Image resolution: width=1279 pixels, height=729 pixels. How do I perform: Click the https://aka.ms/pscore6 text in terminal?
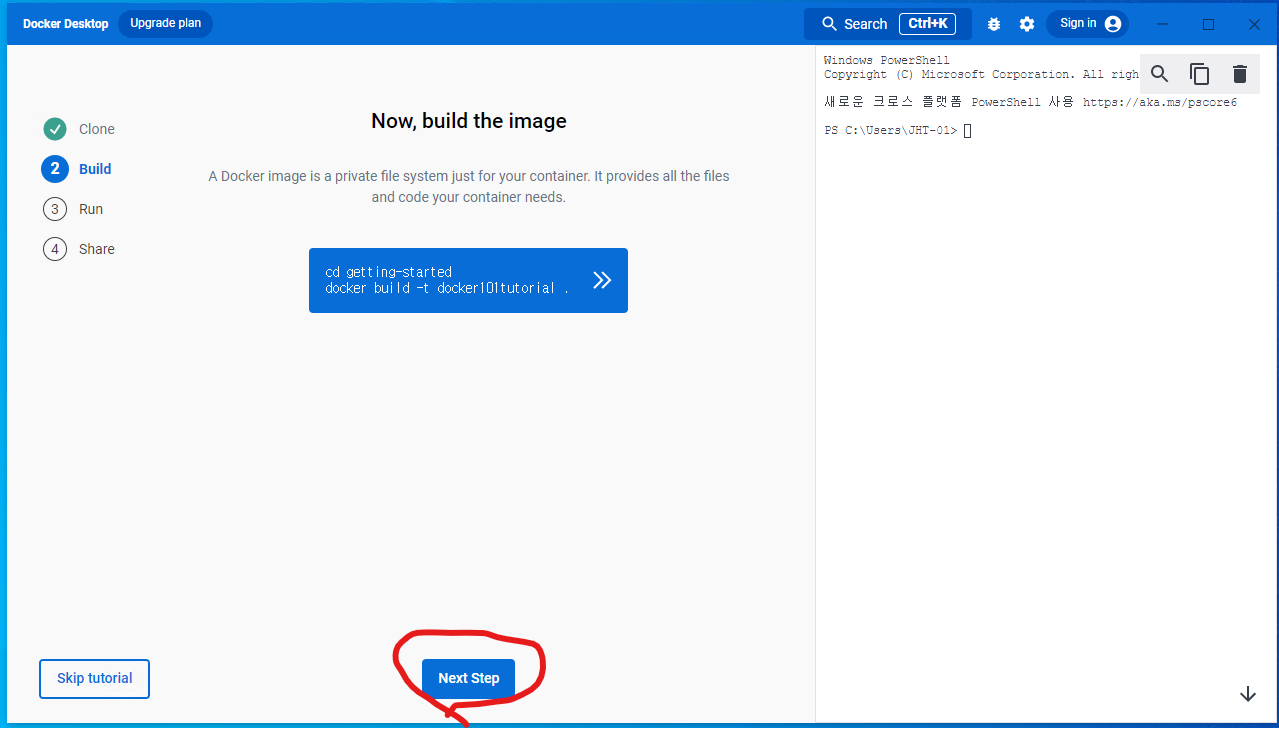pyautogui.click(x=1160, y=103)
